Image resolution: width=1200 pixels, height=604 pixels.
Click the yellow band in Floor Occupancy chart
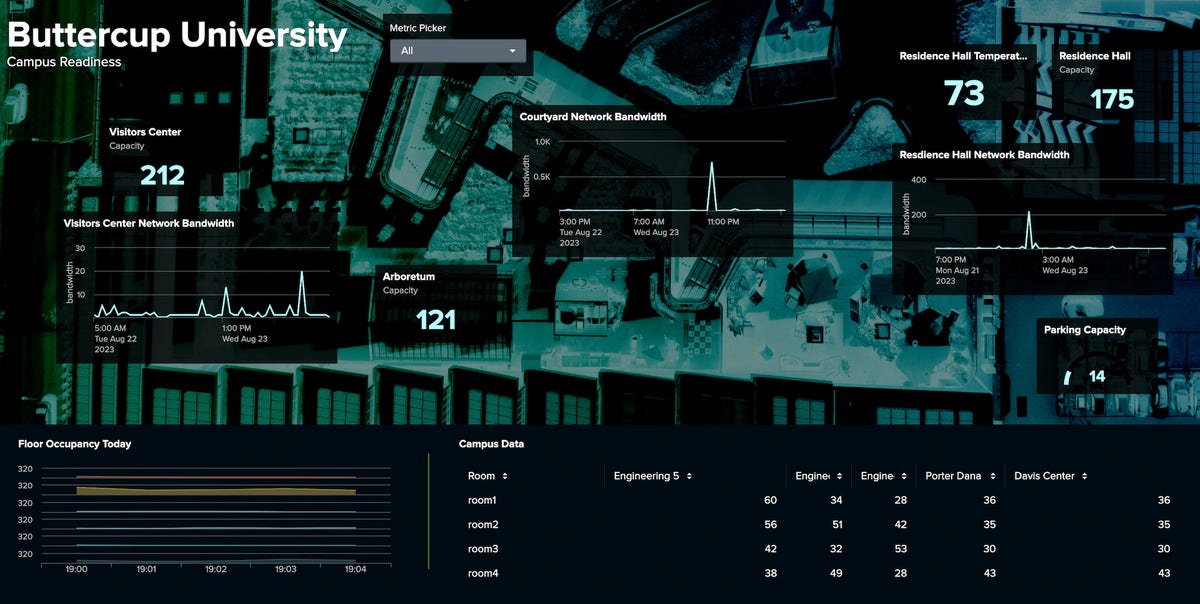(215, 491)
